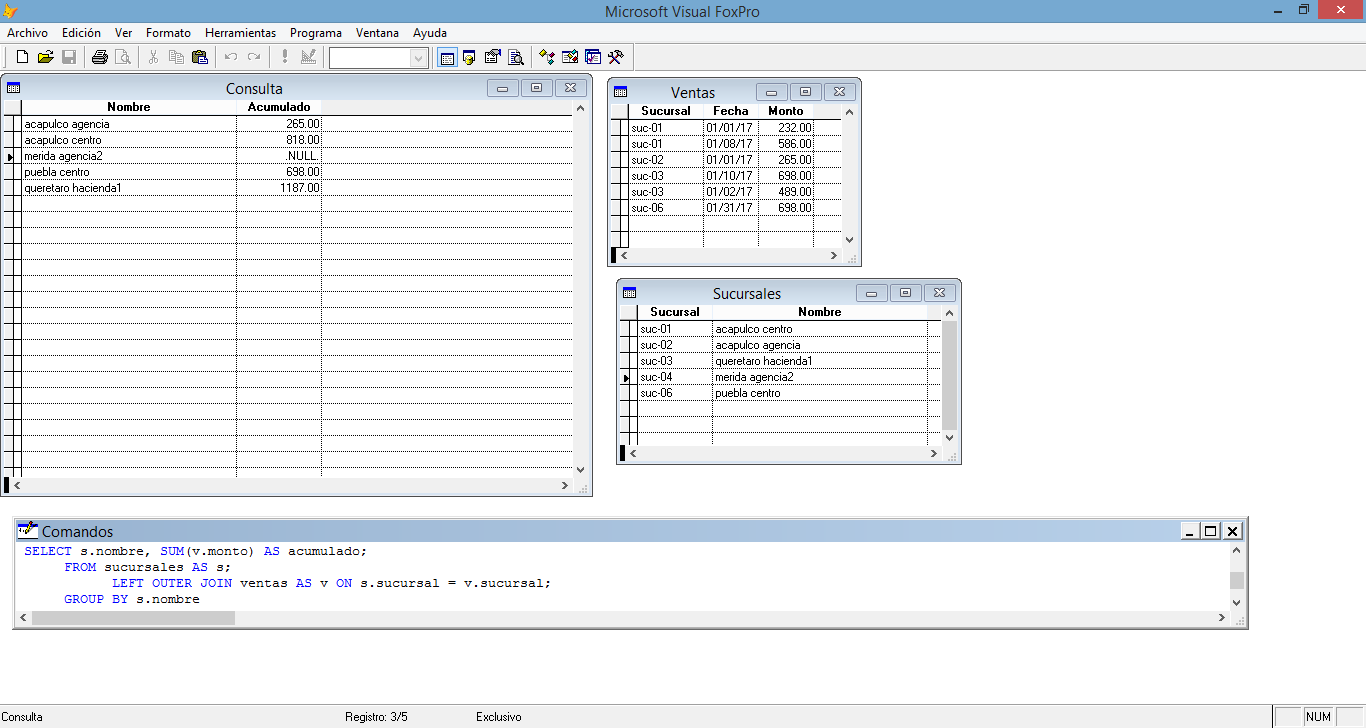
Task: Select the '1187.00' cell in Consulta
Action: click(x=279, y=188)
